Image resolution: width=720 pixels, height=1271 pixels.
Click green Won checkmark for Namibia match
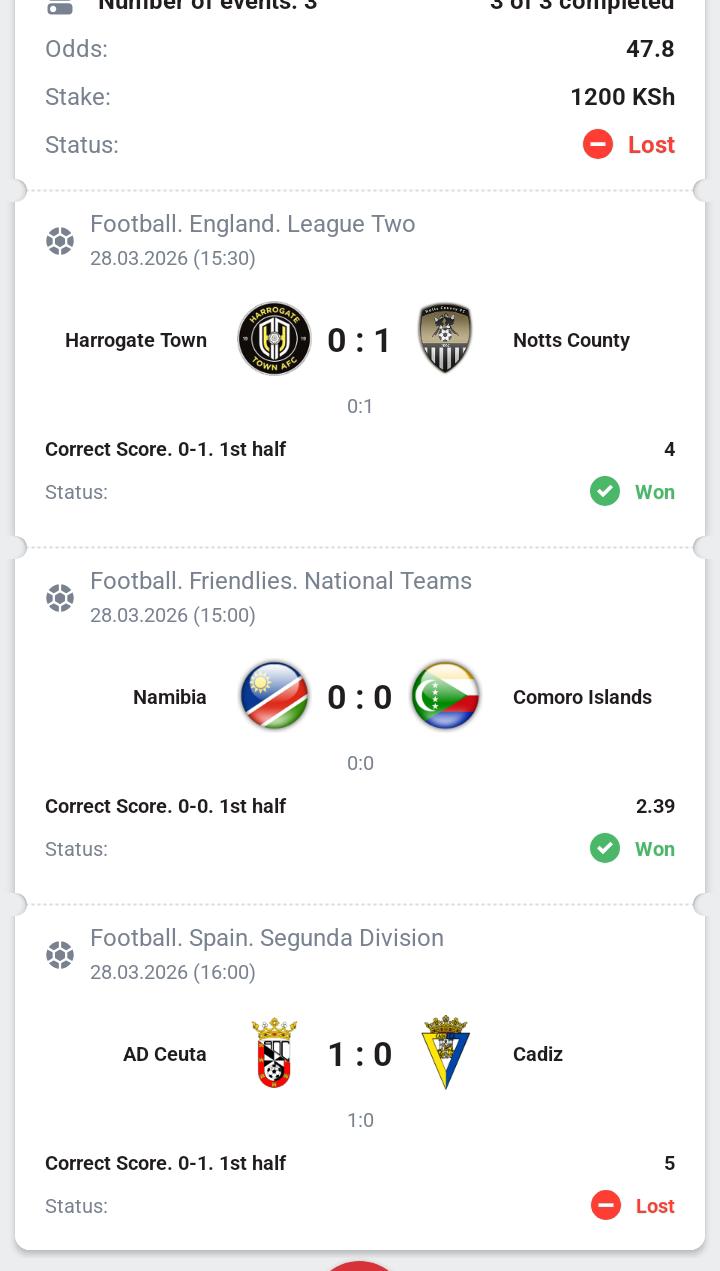[605, 849]
